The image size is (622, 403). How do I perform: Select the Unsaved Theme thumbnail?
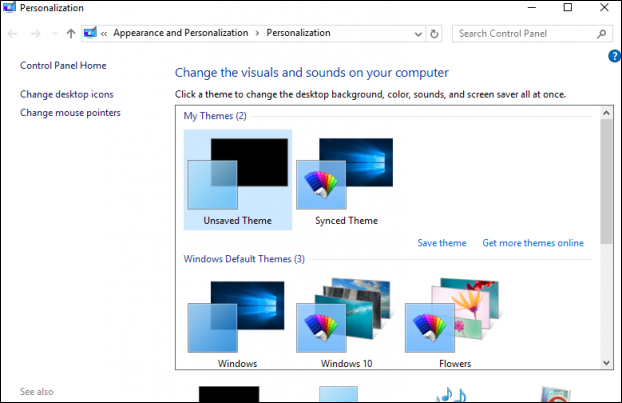(x=238, y=180)
